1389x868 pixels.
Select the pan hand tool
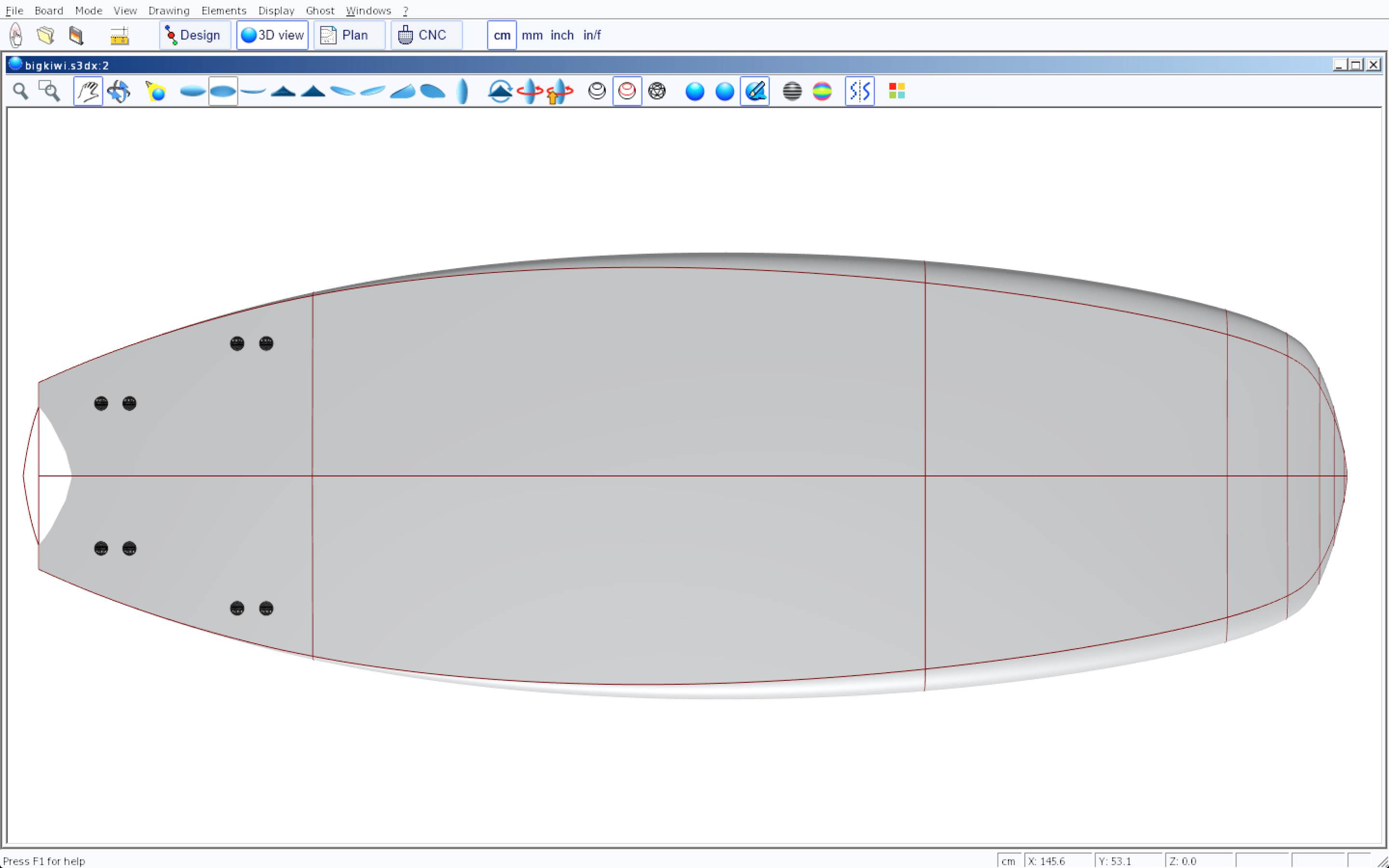(x=88, y=91)
